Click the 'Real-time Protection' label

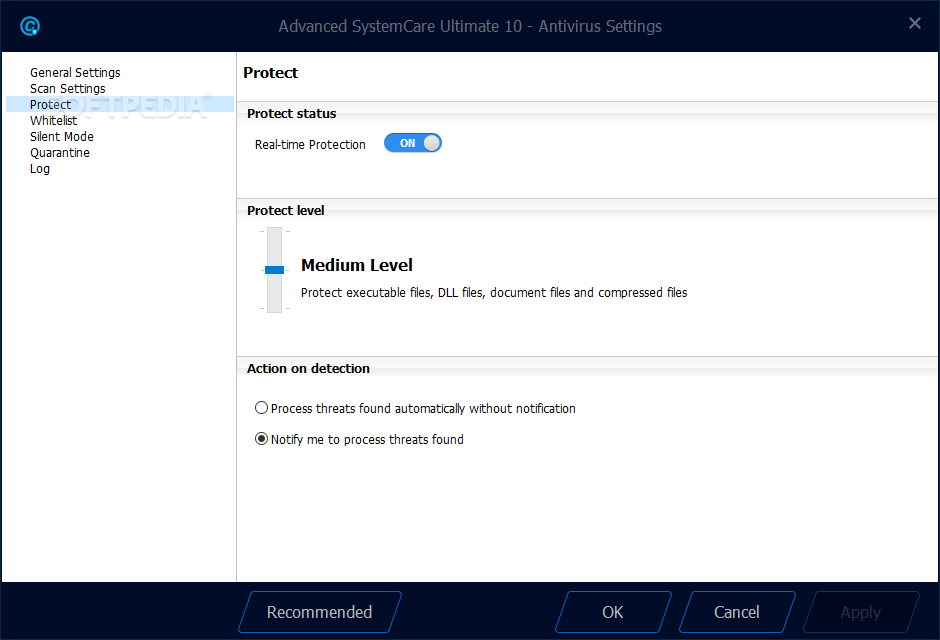[x=310, y=144]
